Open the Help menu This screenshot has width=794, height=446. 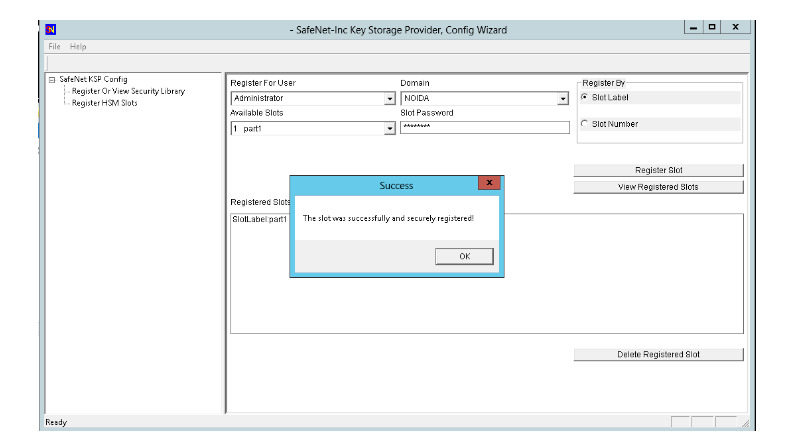coord(78,47)
